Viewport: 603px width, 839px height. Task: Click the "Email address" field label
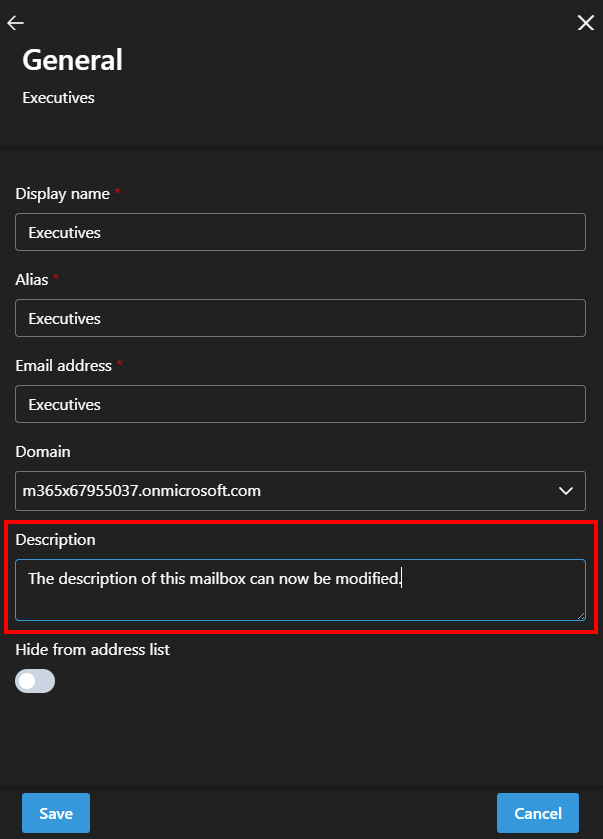[63, 366]
